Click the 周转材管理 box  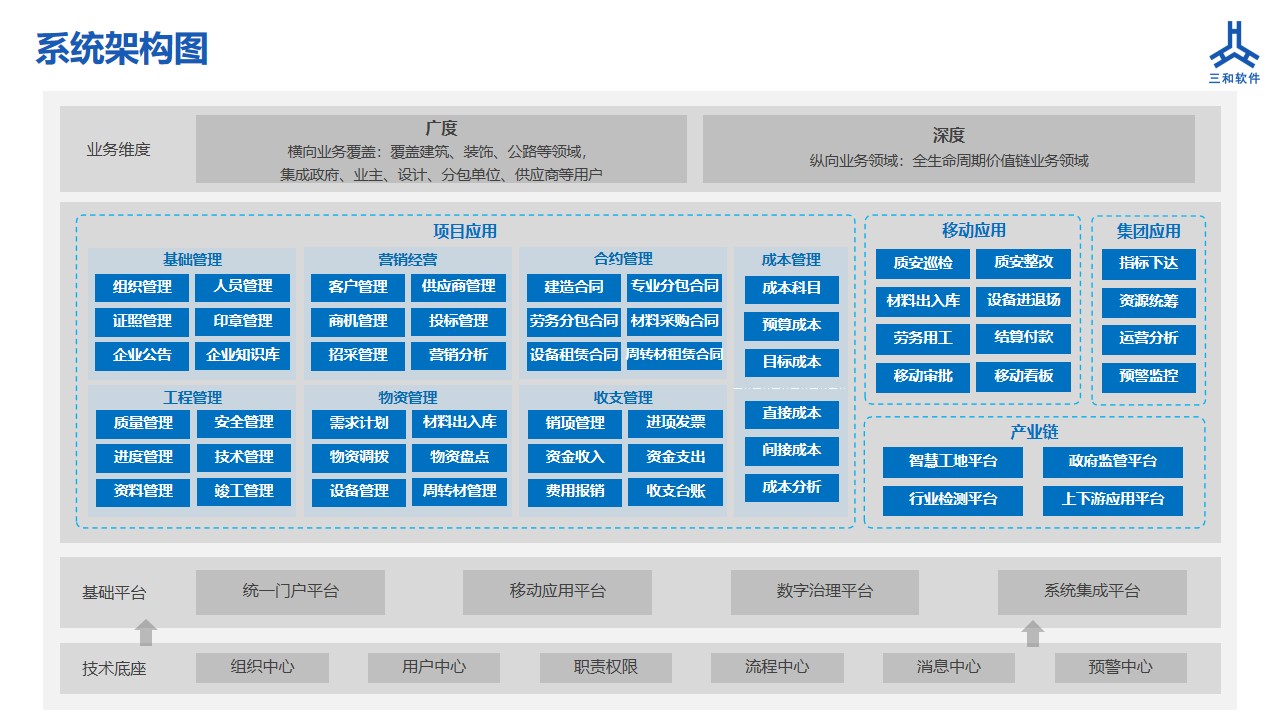(460, 491)
